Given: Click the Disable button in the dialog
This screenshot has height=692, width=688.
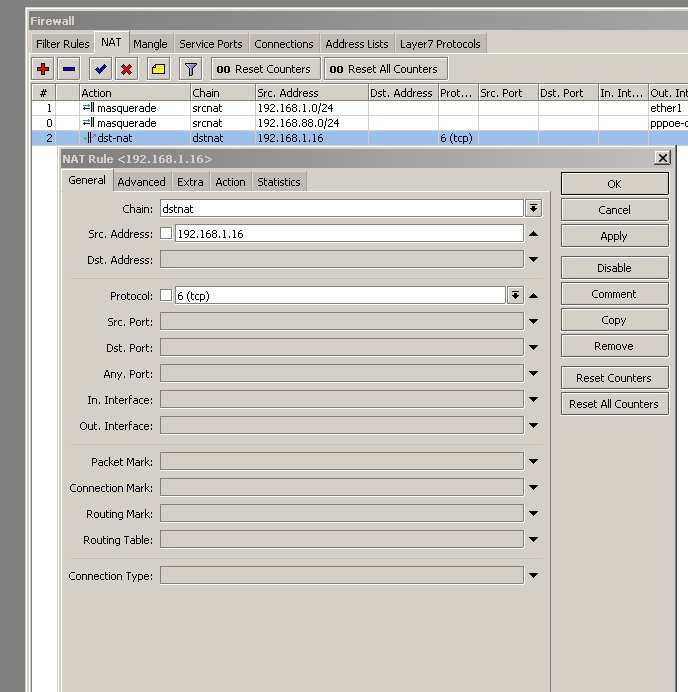Looking at the screenshot, I should point(614,267).
